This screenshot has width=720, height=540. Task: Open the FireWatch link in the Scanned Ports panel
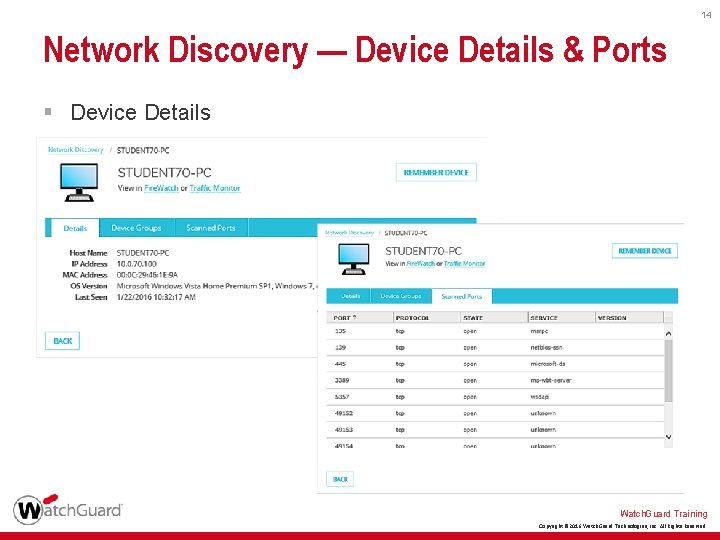tap(421, 264)
